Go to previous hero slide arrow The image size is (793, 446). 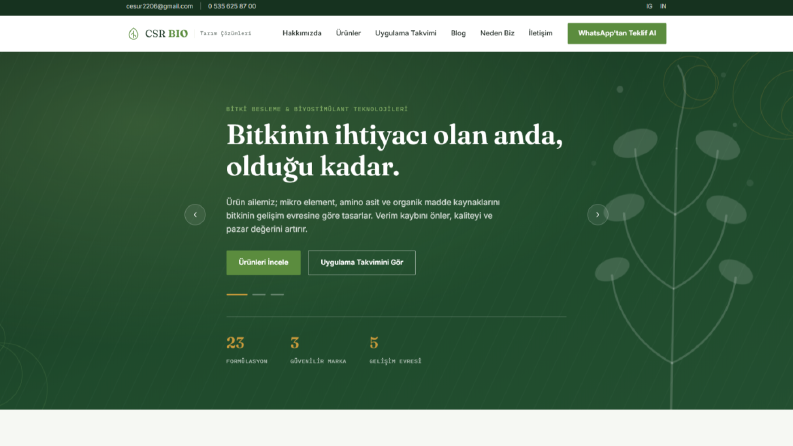click(195, 214)
